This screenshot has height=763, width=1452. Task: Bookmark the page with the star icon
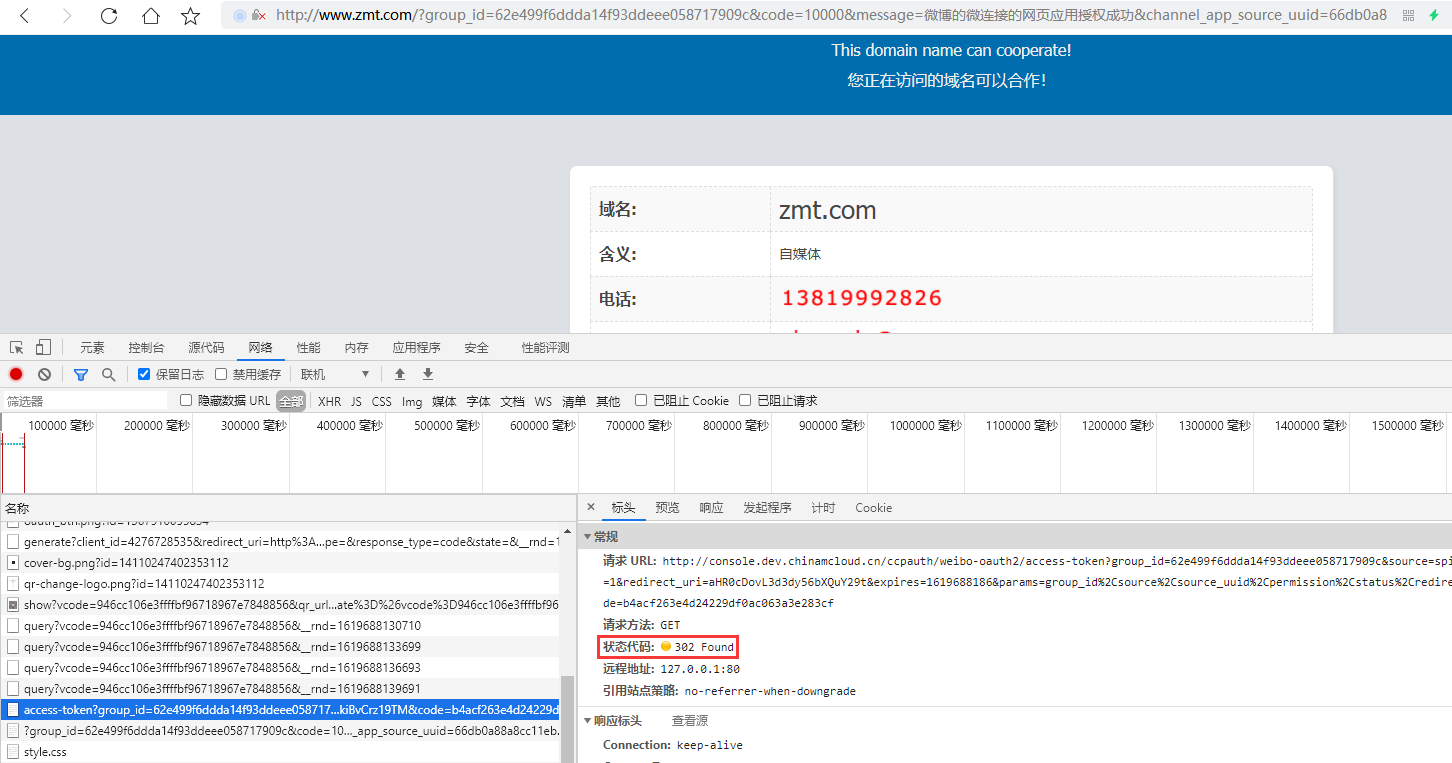(190, 16)
